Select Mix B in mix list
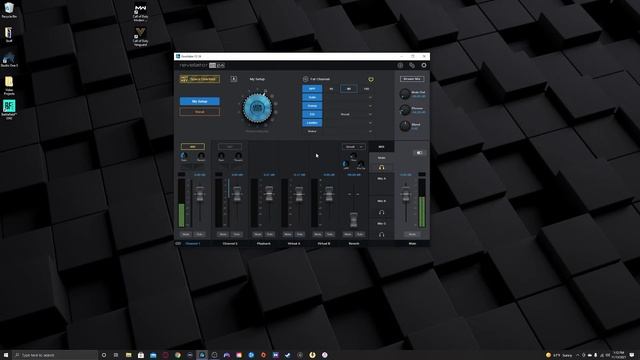 381,201
